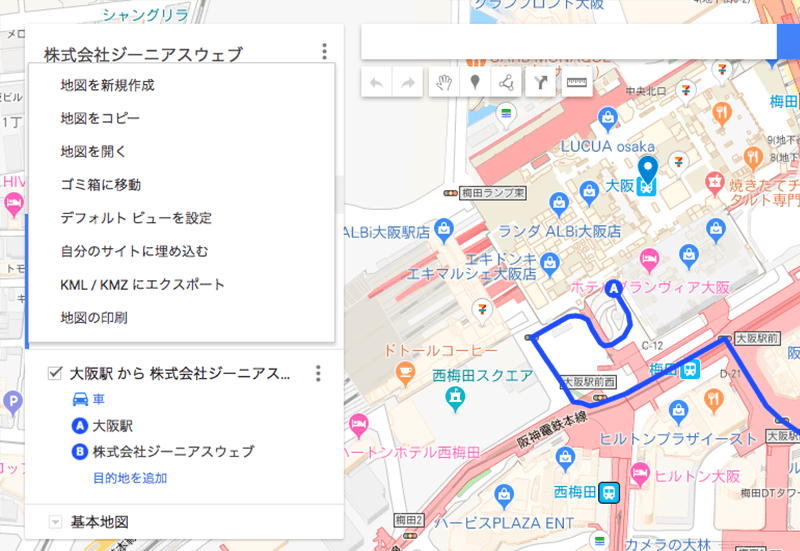Click the 目的地を追加 link
Screen dimensions: 800x551
[130, 478]
